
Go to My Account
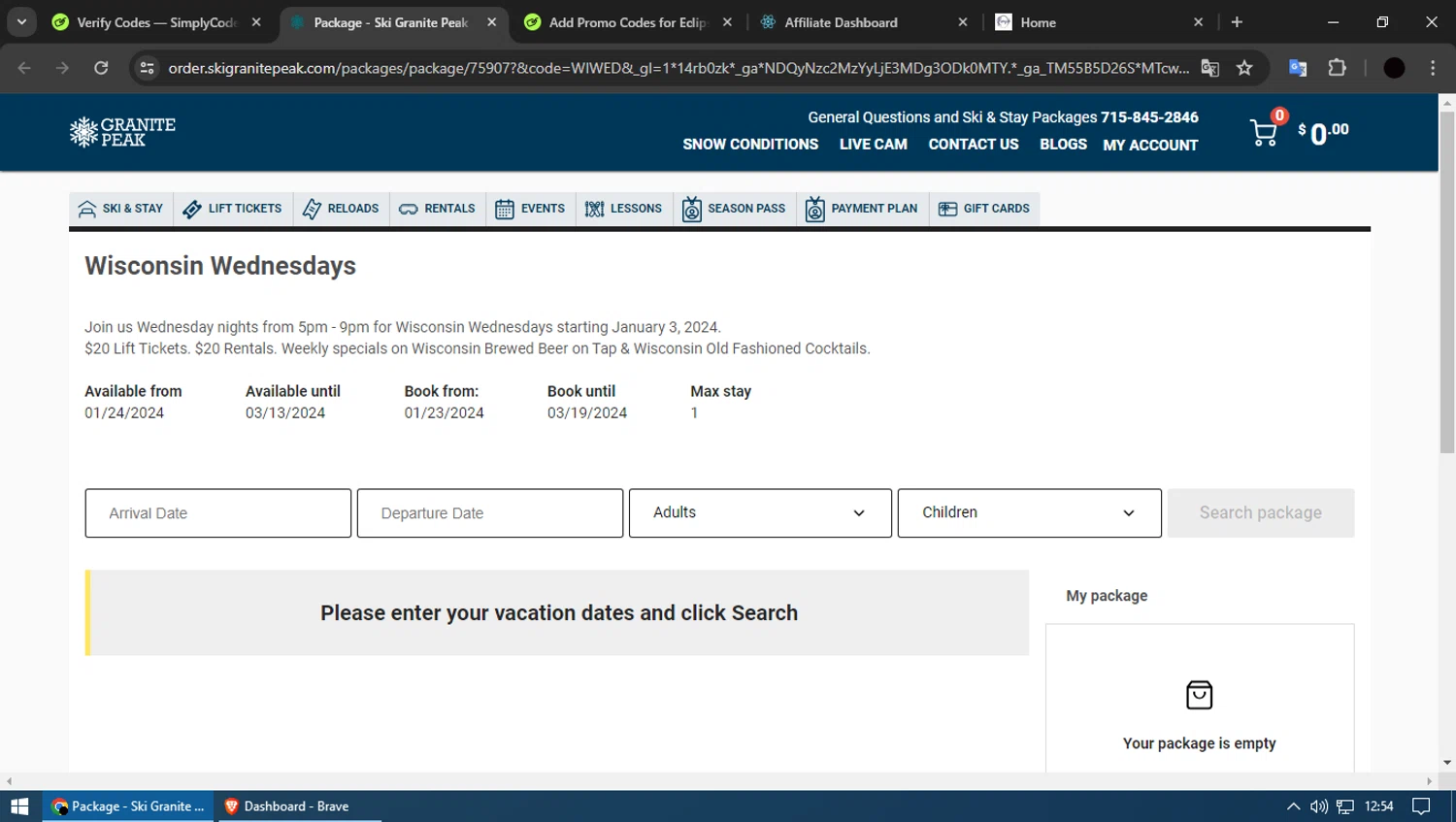(1150, 145)
